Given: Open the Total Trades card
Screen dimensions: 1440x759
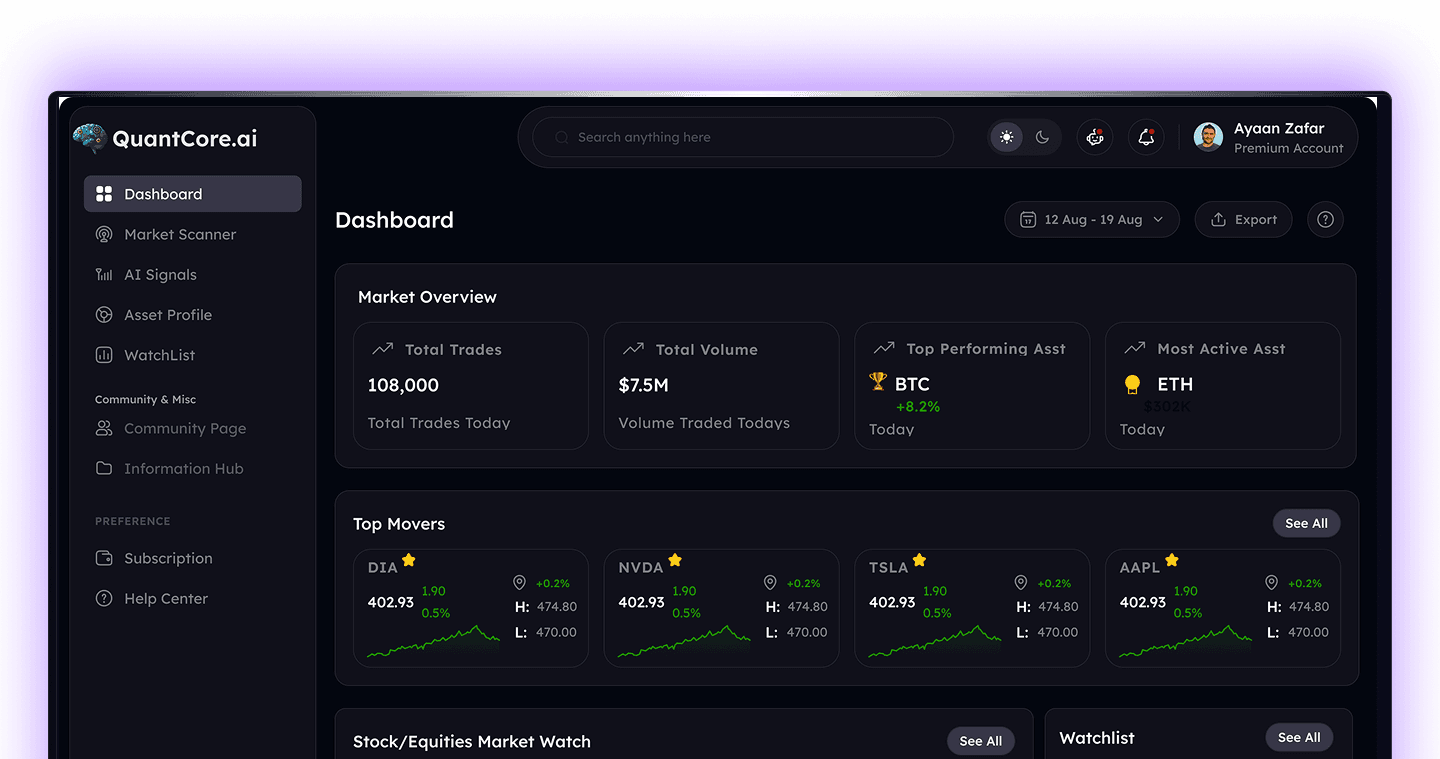Looking at the screenshot, I should pos(471,386).
